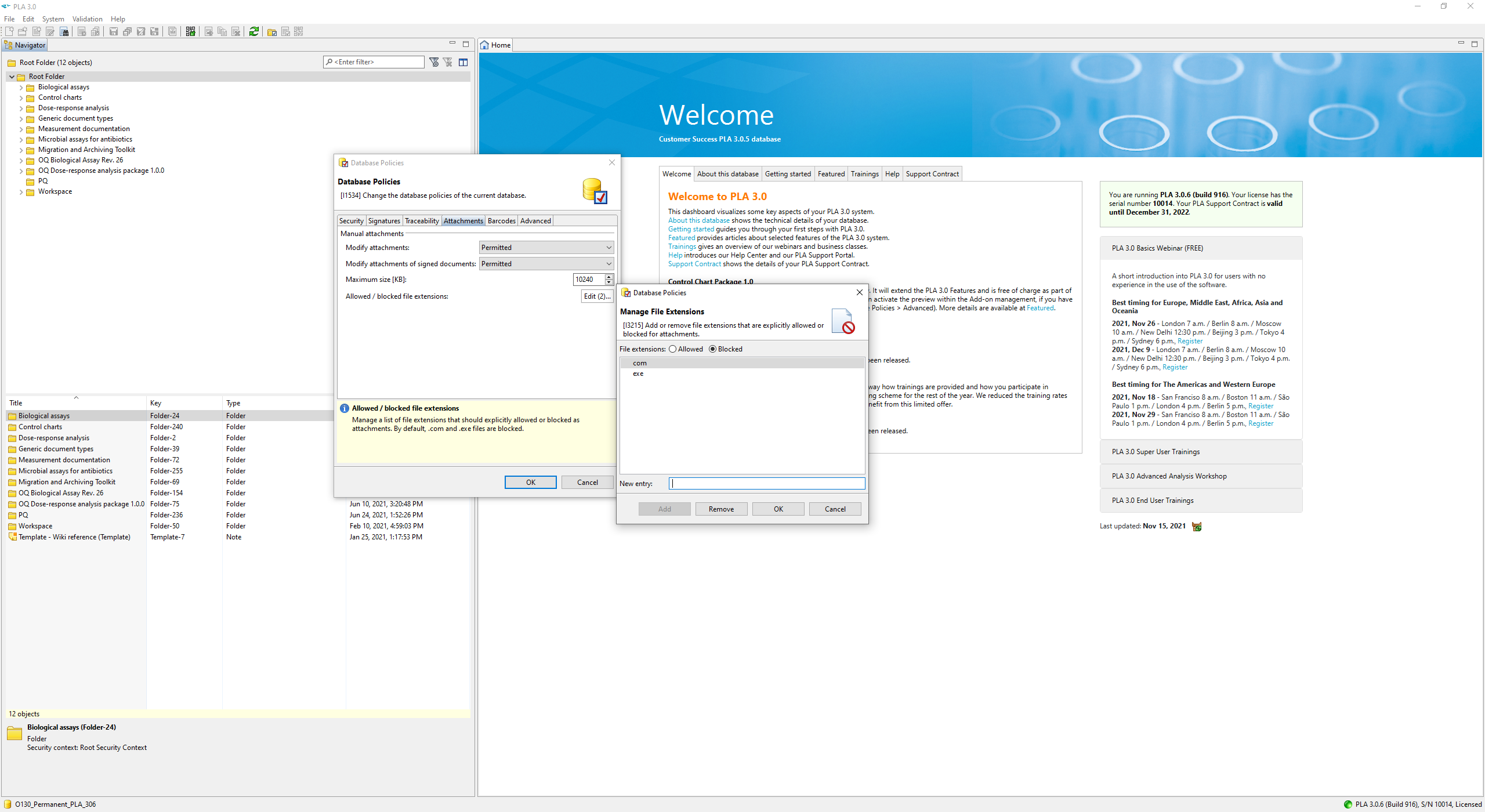Increase the Maximum size KB stepper
This screenshot has width=1485, height=812.
click(x=609, y=277)
